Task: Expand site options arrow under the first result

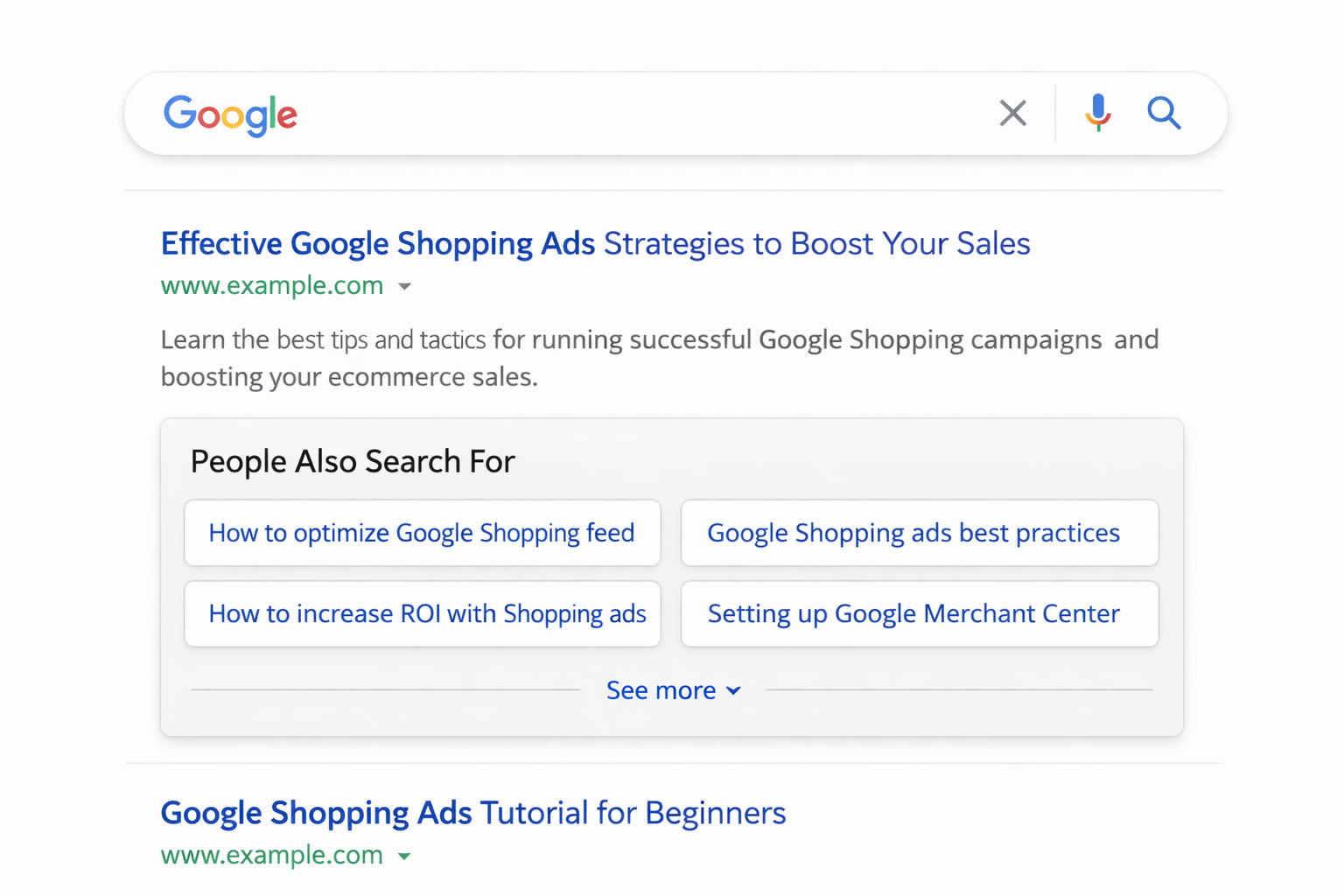Action: (405, 286)
